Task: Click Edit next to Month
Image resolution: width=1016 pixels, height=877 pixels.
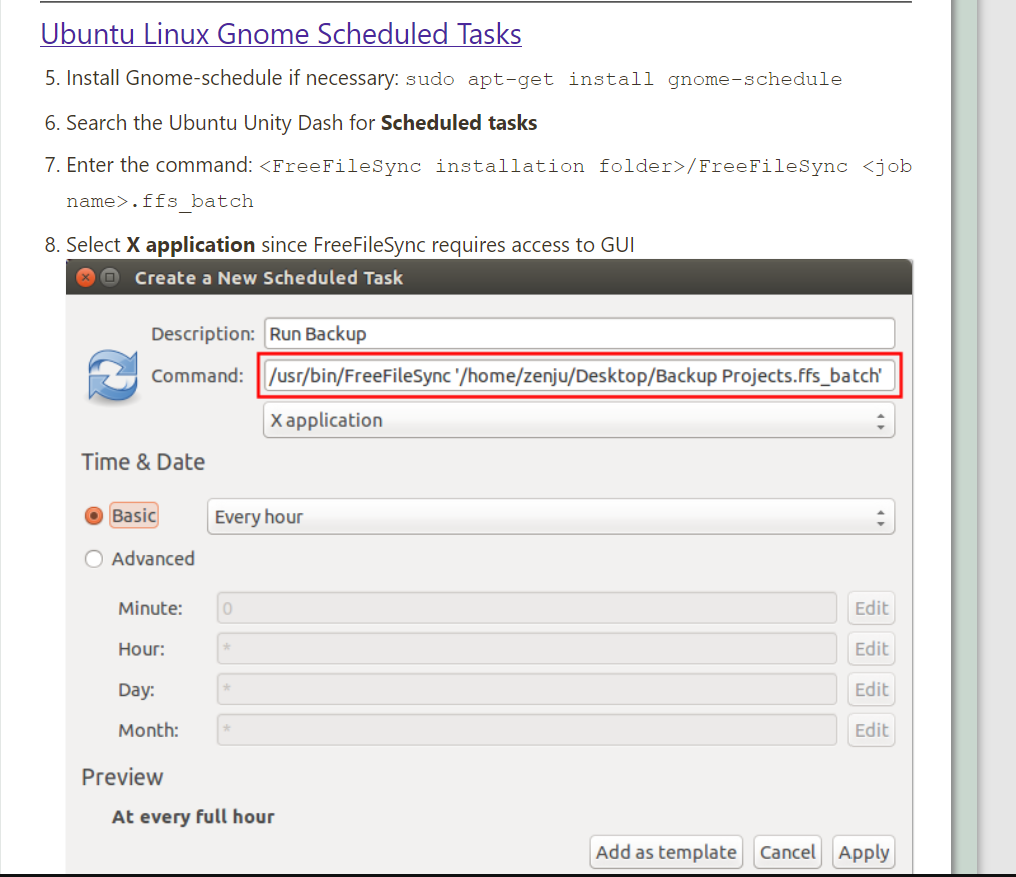Action: [872, 730]
